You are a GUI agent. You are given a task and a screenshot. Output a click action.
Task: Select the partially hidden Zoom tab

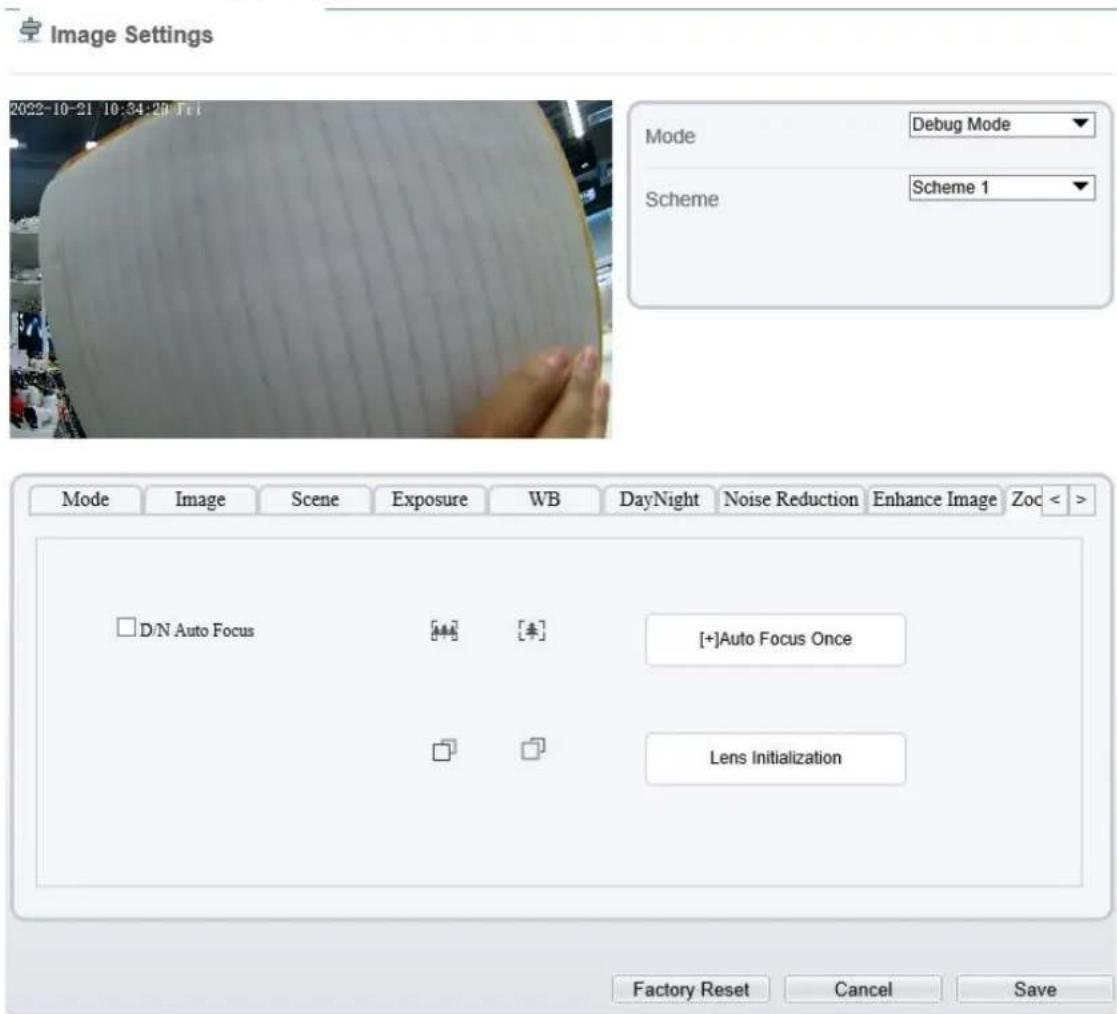click(1025, 500)
